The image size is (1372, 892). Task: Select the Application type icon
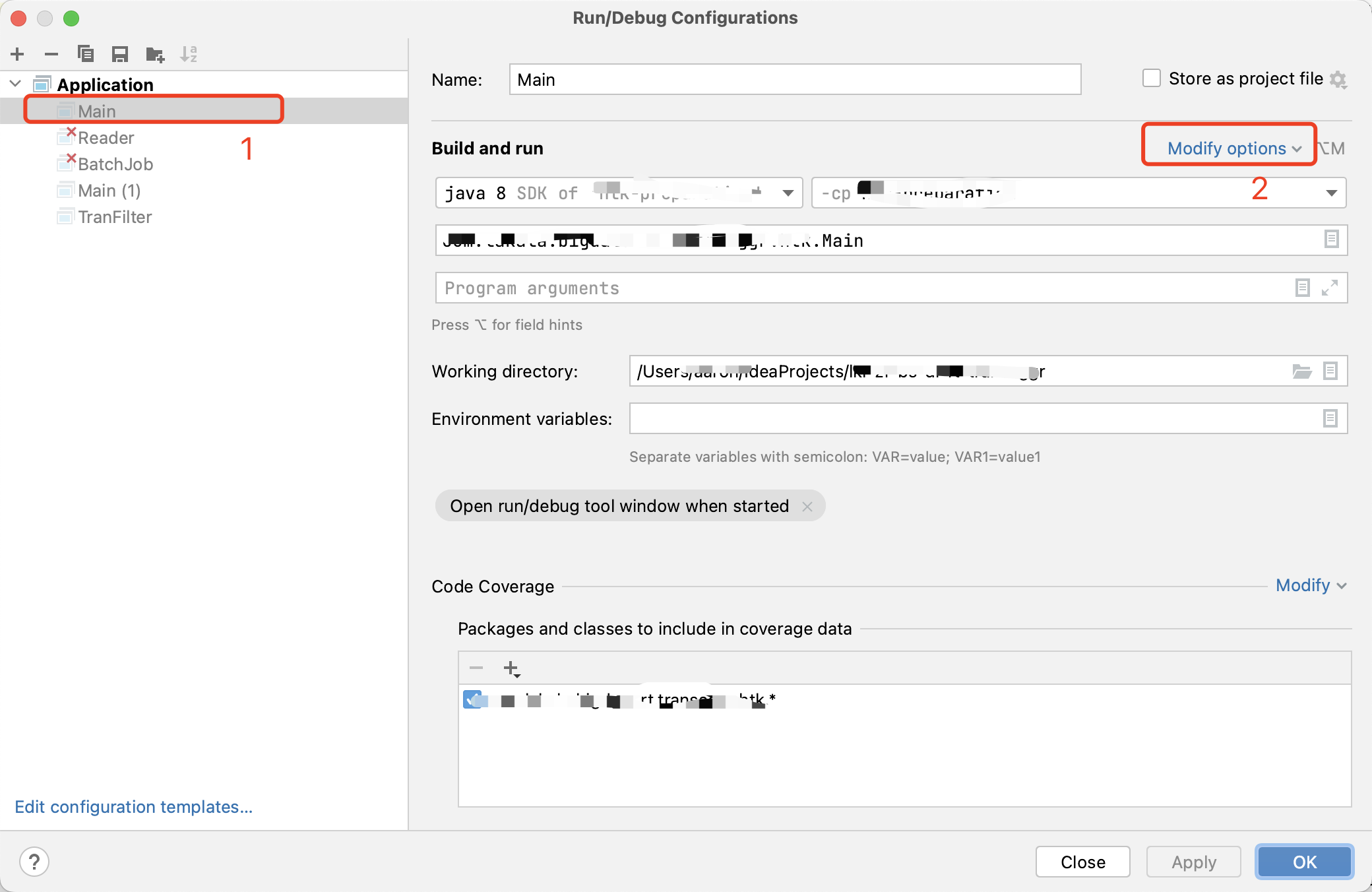[x=42, y=84]
